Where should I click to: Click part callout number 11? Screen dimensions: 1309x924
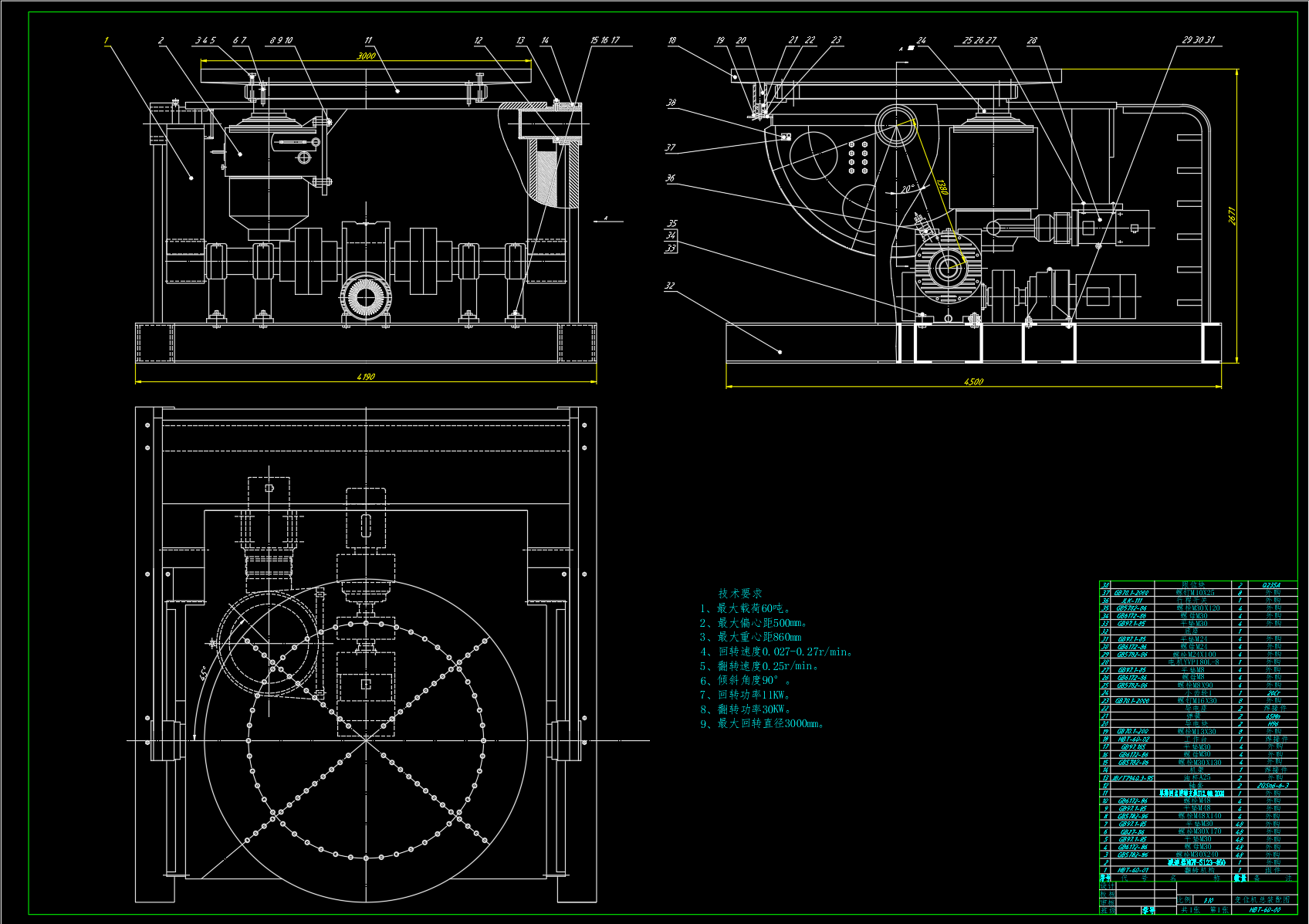[368, 40]
